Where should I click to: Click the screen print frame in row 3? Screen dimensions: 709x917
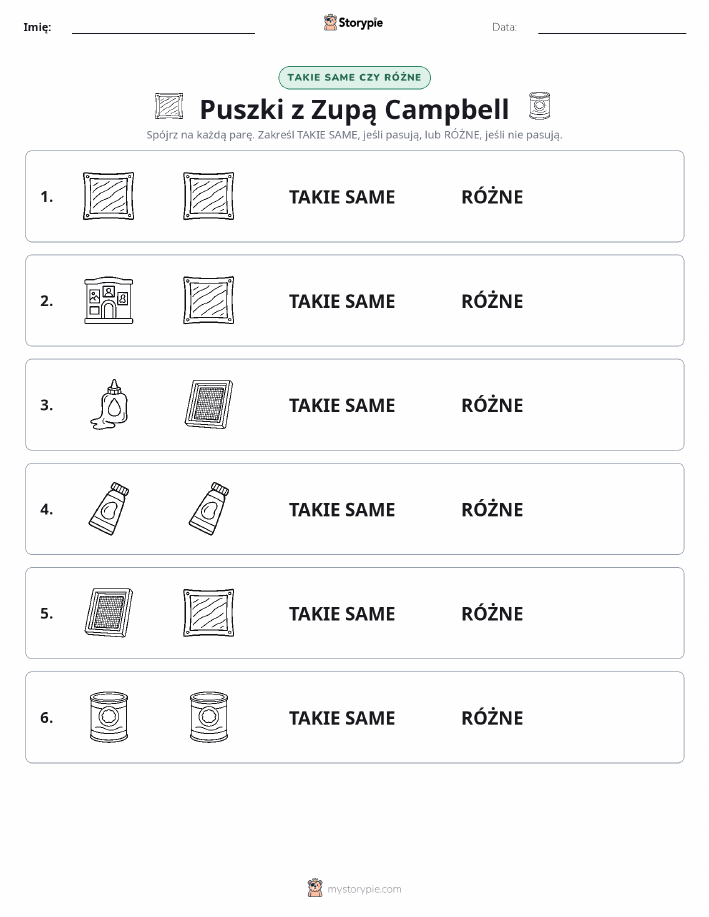(x=209, y=404)
